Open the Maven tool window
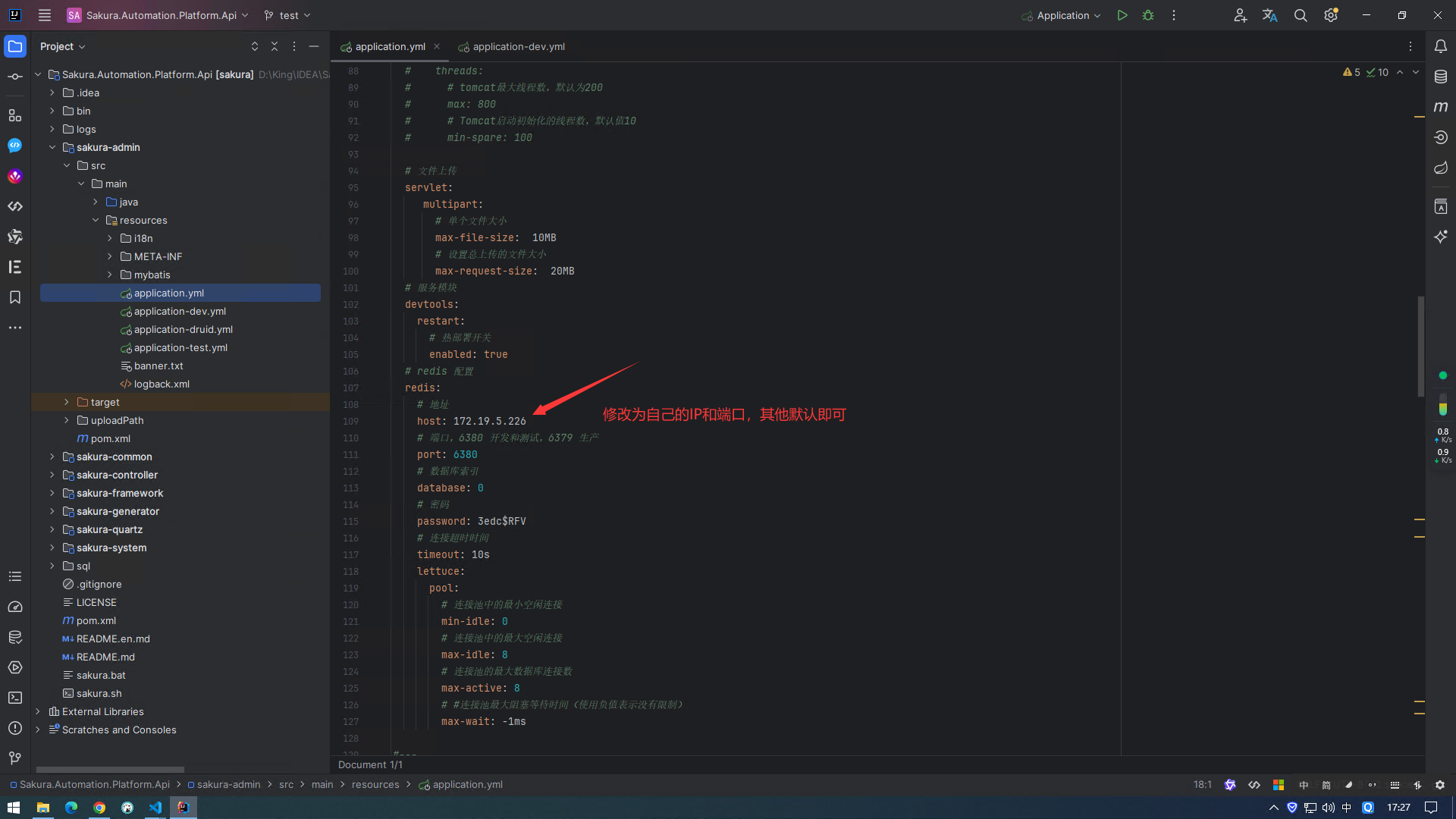The height and width of the screenshot is (819, 1456). 1441,107
